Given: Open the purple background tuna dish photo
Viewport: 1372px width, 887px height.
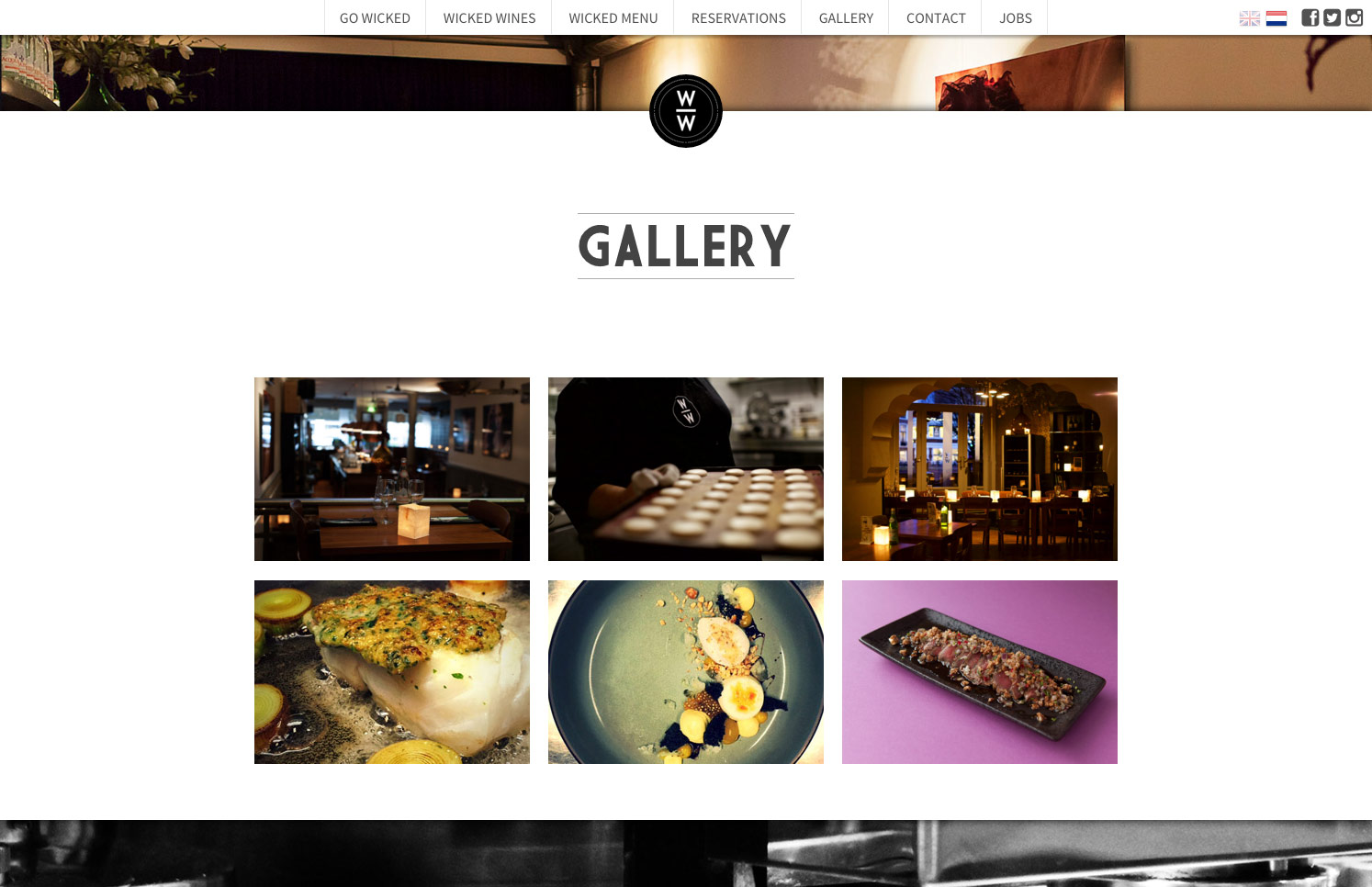Looking at the screenshot, I should tap(980, 672).
